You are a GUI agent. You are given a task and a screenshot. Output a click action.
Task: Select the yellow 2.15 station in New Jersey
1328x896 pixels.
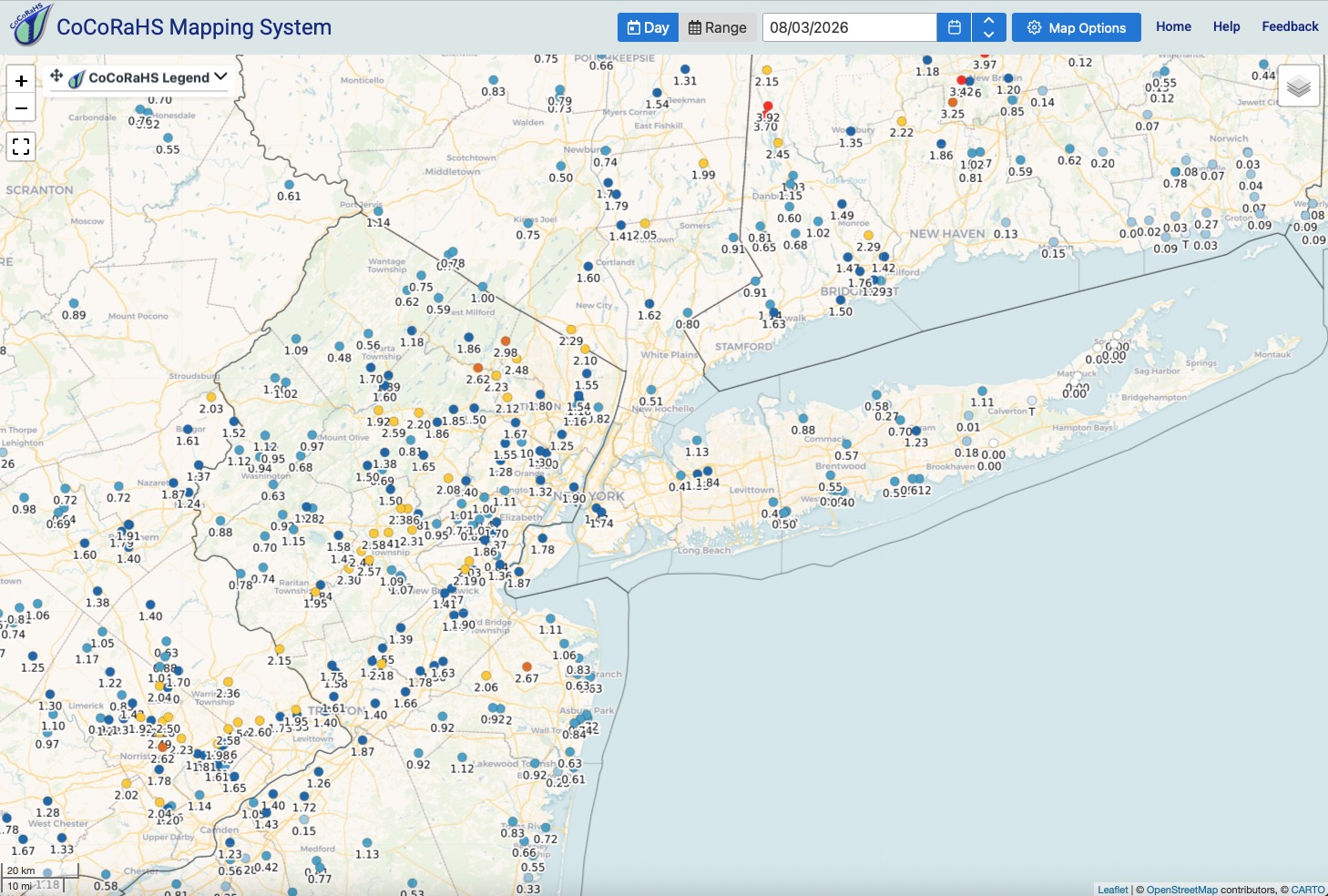tap(280, 650)
